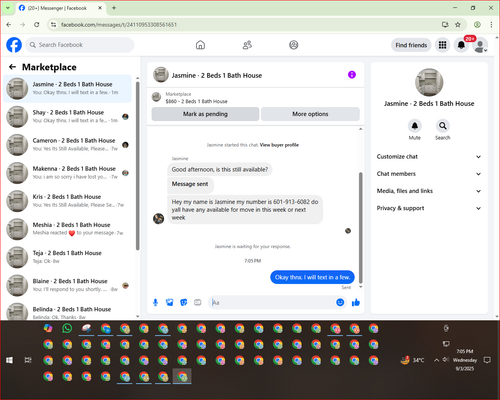The image size is (500, 400).
Task: Open the tab search dropdown arrow
Action: pos(8,8)
